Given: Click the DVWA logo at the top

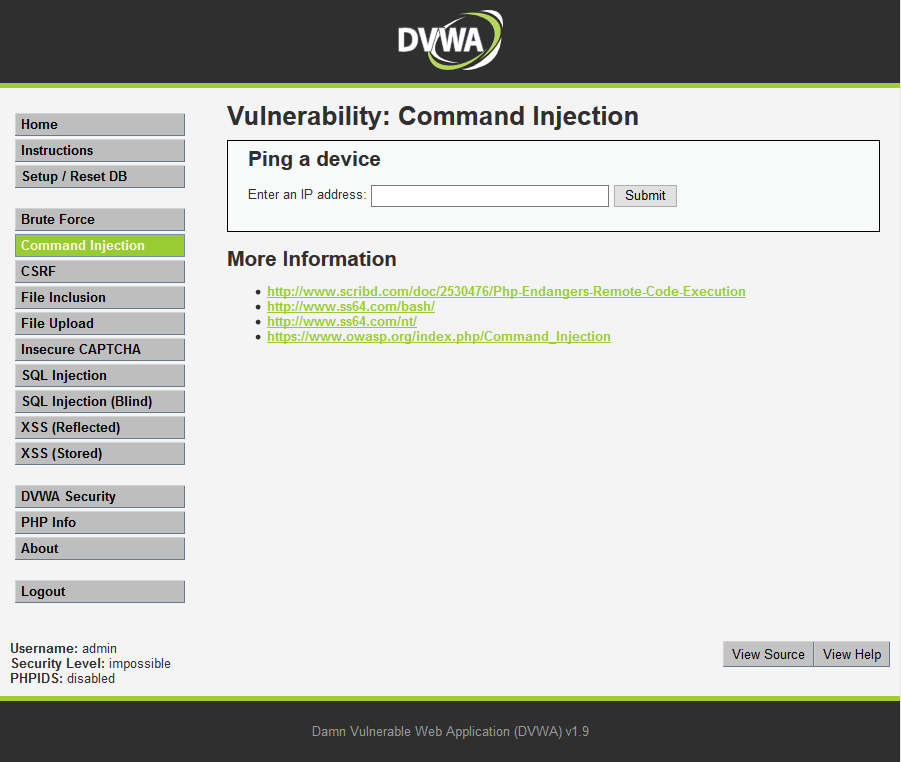Looking at the screenshot, I should coord(449,40).
